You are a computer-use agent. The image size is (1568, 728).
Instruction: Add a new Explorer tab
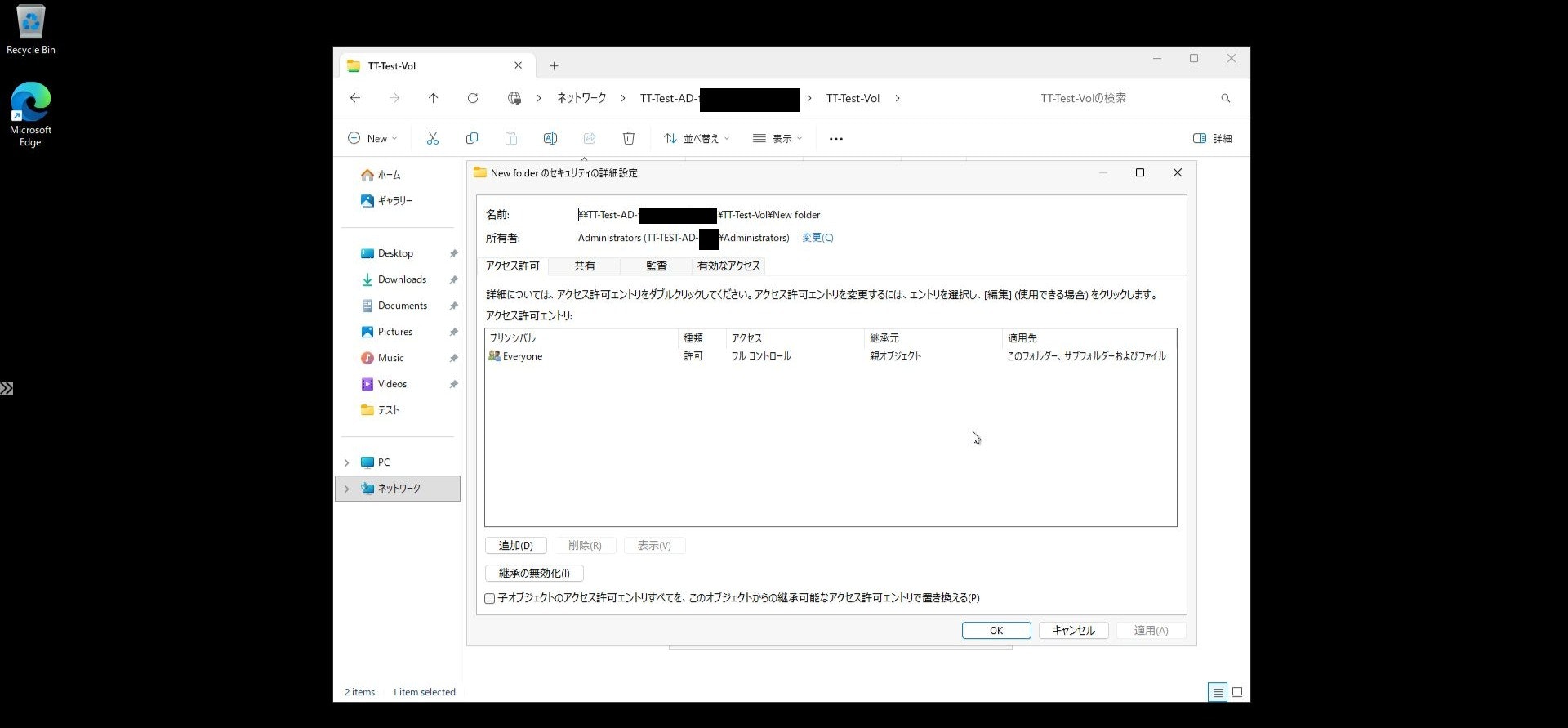tap(554, 65)
